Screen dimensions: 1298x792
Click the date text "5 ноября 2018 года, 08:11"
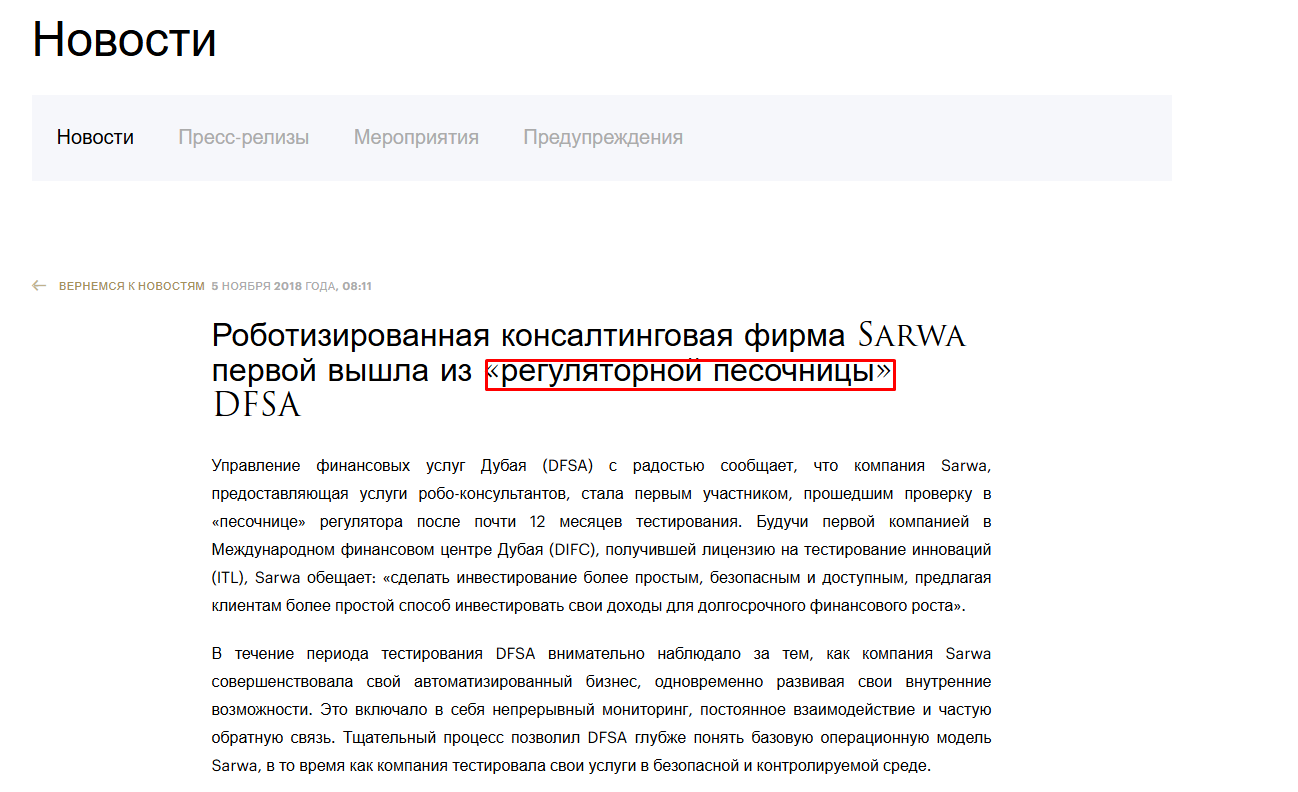click(291, 286)
